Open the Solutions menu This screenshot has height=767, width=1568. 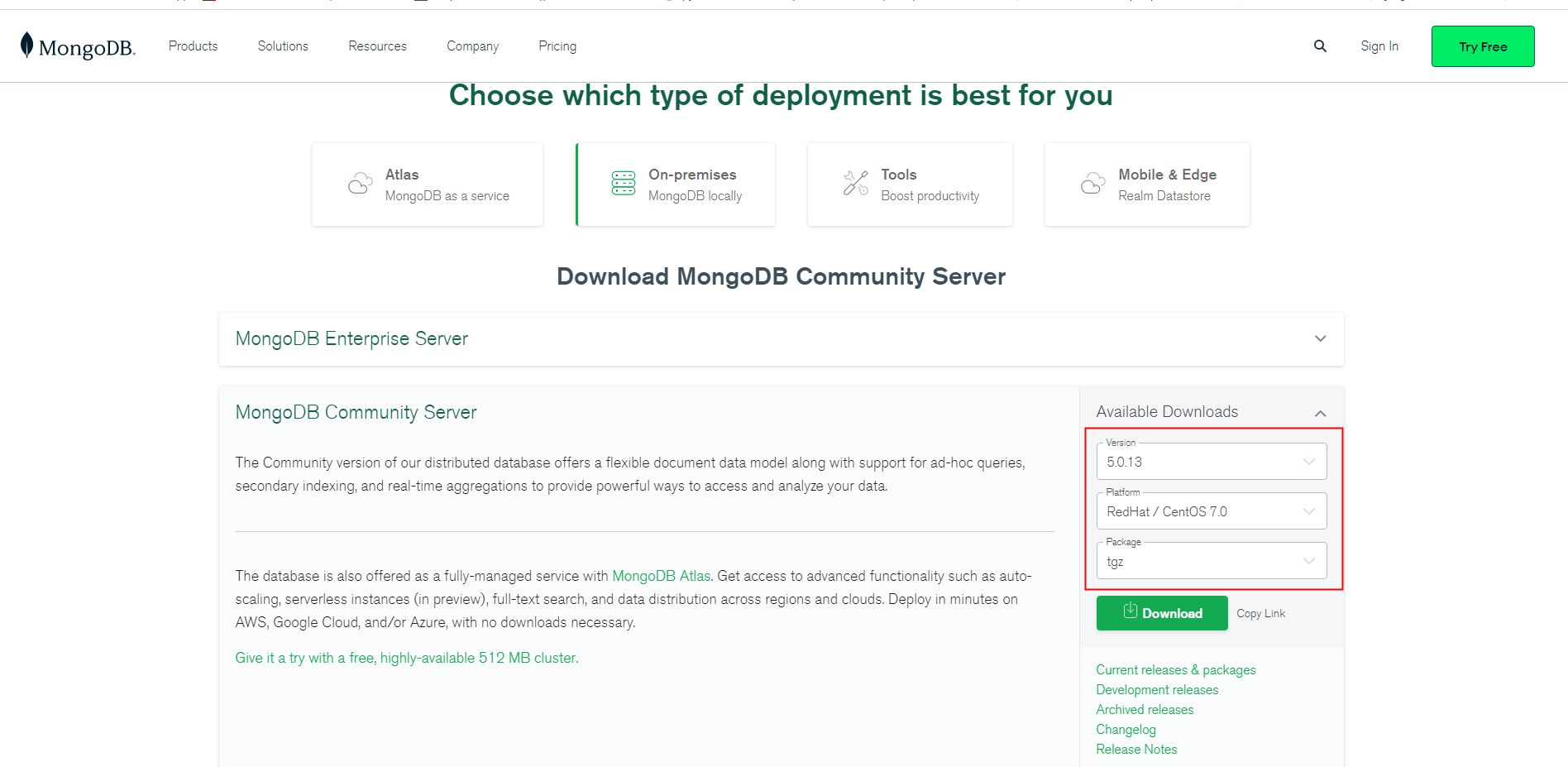point(283,46)
